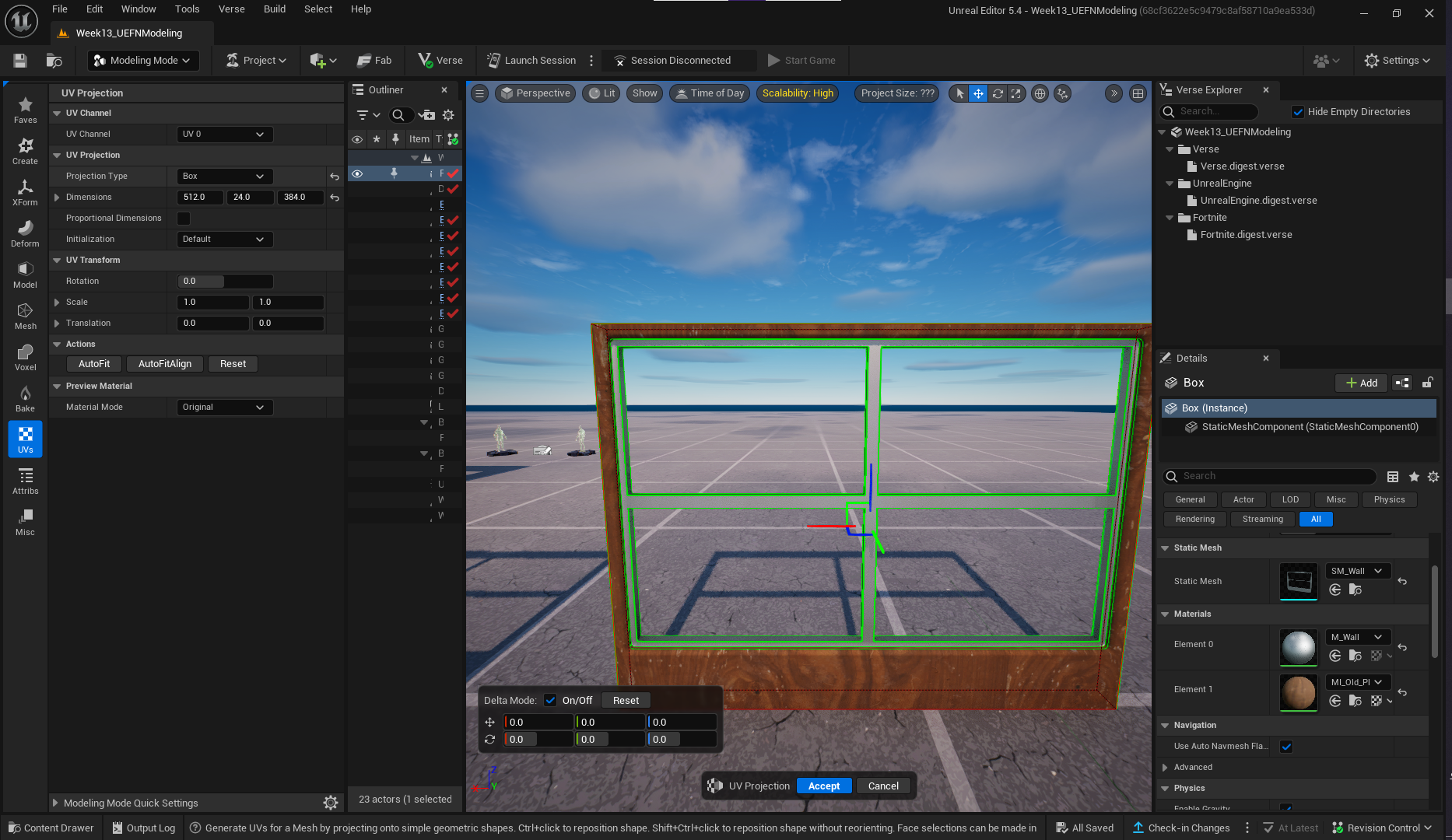Select the Week13_UEFNModeling document tab
Image resolution: width=1452 pixels, height=840 pixels.
point(129,33)
